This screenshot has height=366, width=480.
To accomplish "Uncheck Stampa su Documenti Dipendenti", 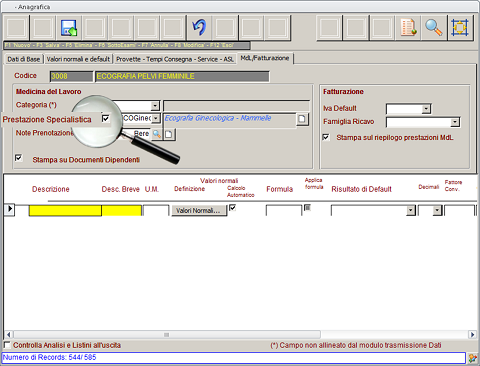I will point(19,158).
